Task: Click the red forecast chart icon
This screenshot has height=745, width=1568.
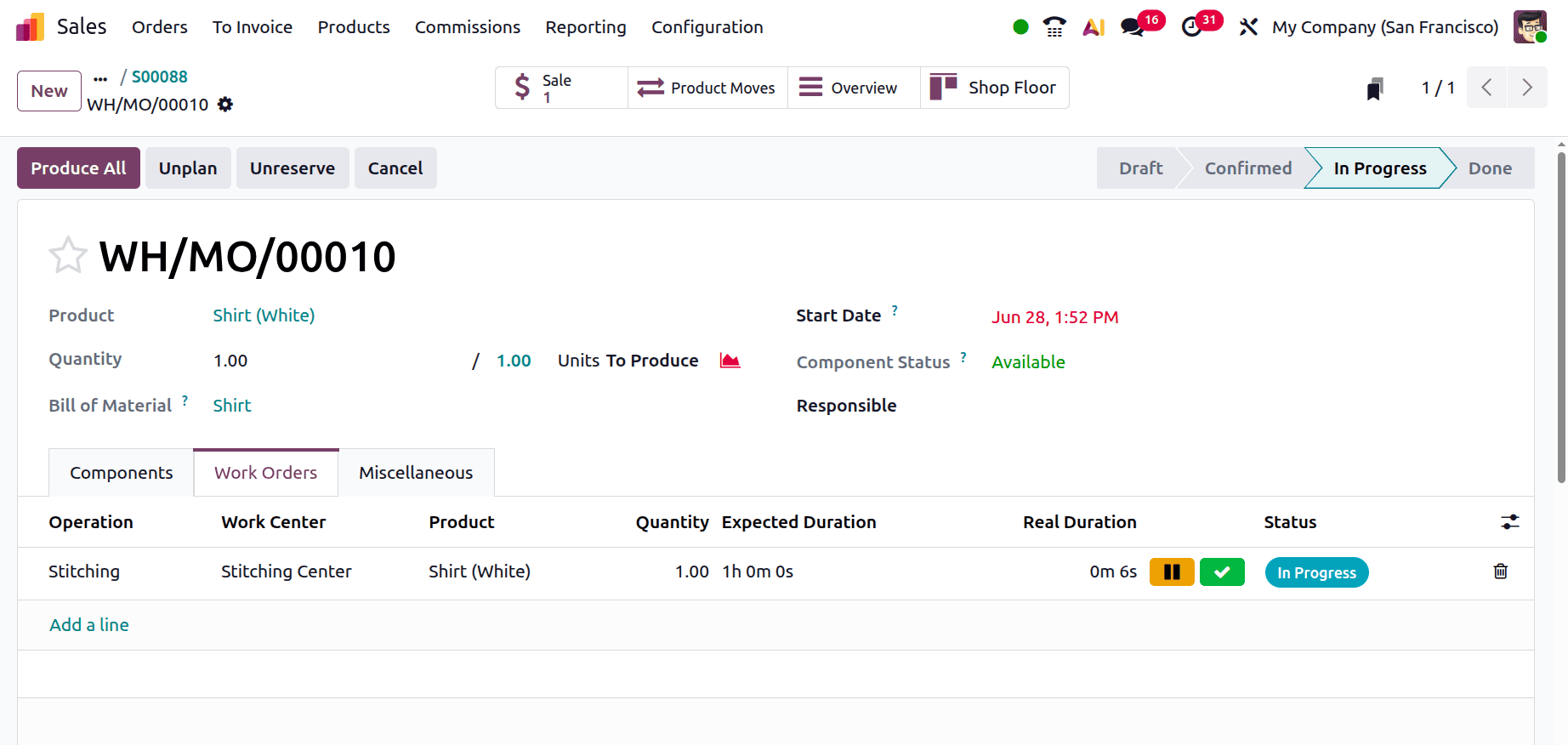Action: point(730,360)
